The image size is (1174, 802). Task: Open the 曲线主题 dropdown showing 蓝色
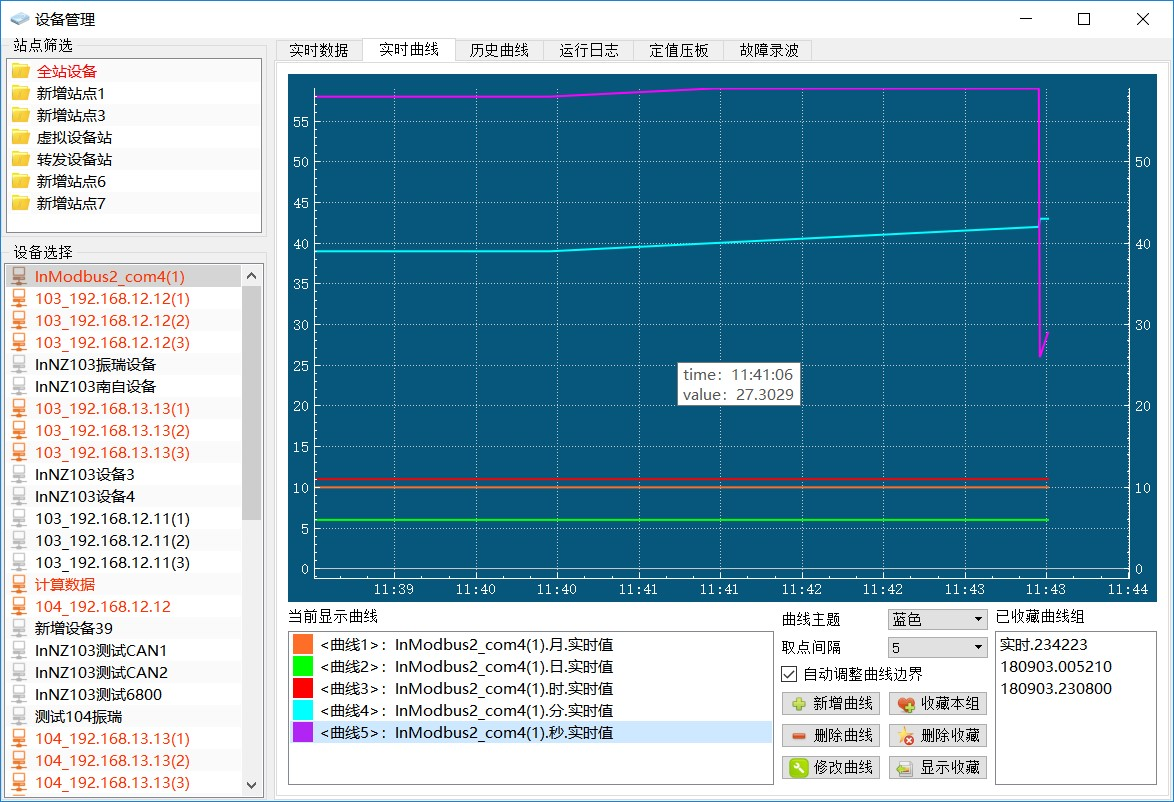(x=937, y=620)
